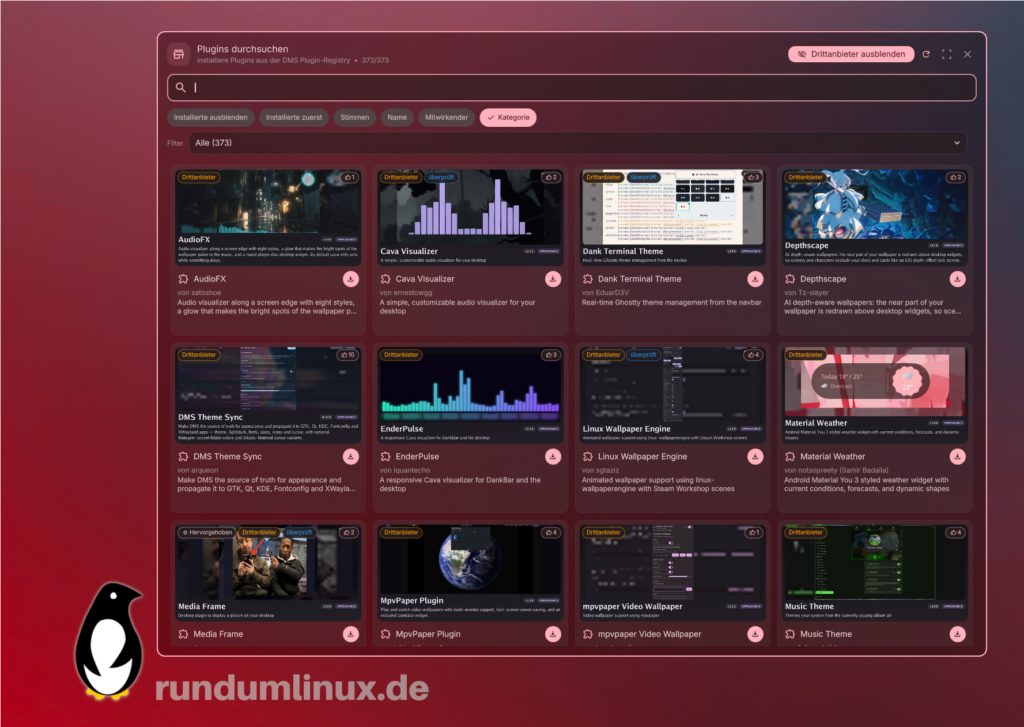The image size is (1024, 727).
Task: Download the DMS Theme Sync plugin
Action: 351,457
